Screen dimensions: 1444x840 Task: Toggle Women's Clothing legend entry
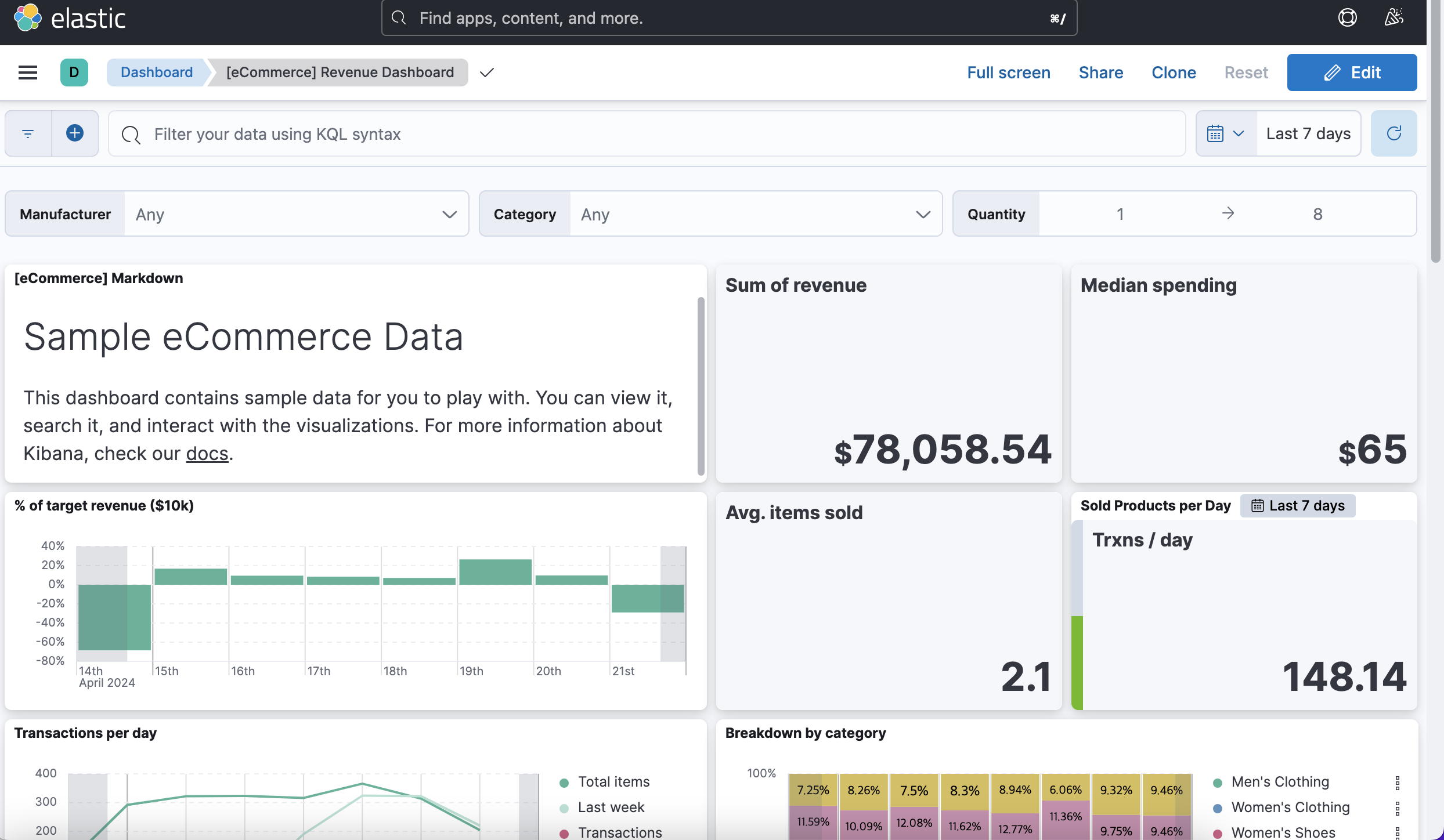point(1291,807)
